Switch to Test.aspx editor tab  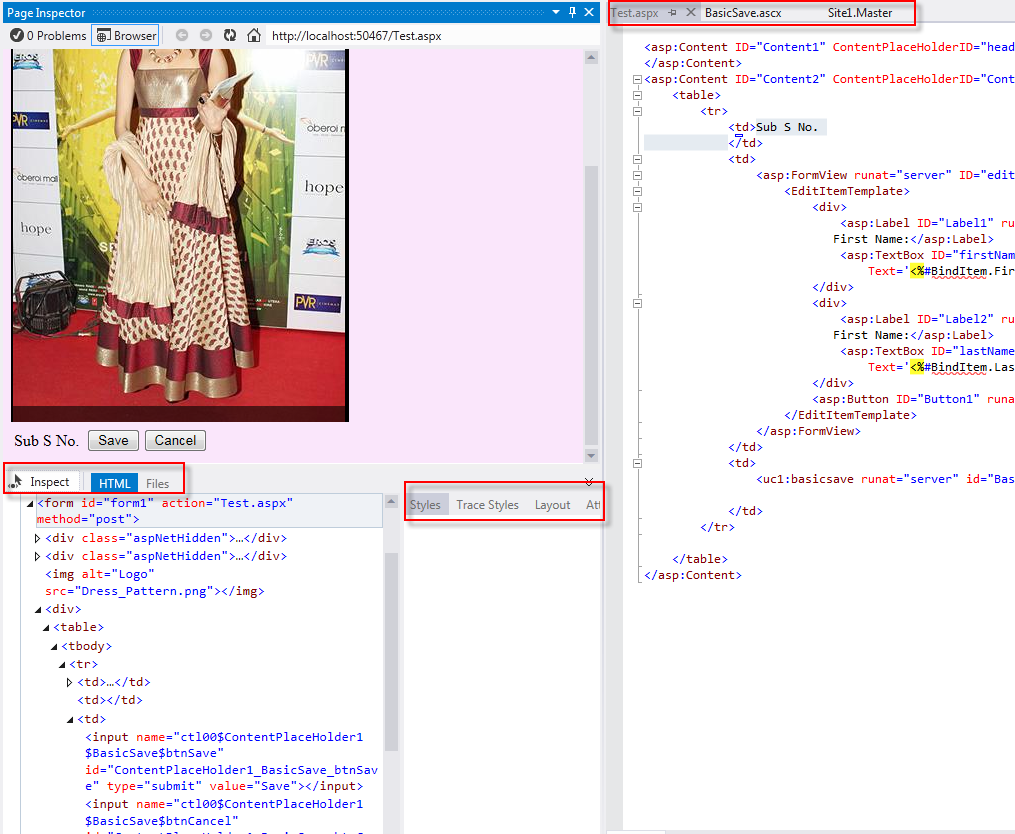(x=634, y=13)
